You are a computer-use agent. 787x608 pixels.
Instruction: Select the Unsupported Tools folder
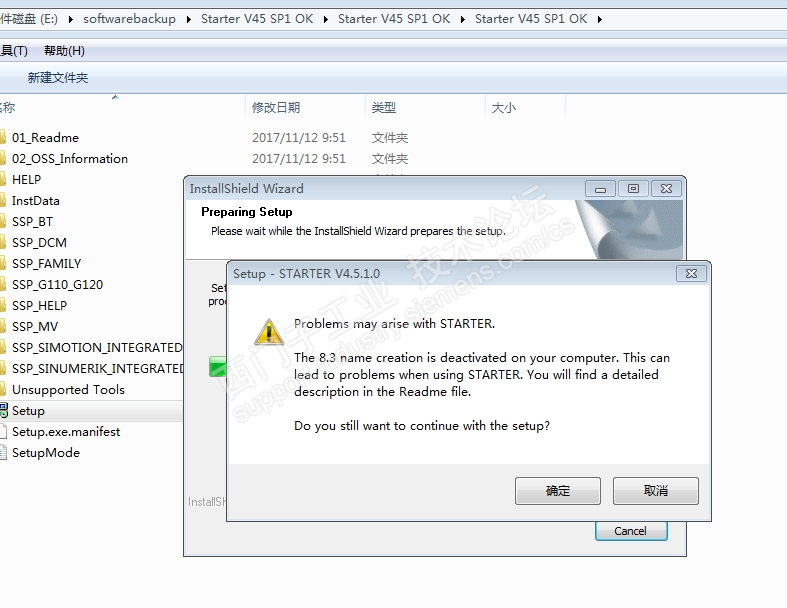[68, 390]
